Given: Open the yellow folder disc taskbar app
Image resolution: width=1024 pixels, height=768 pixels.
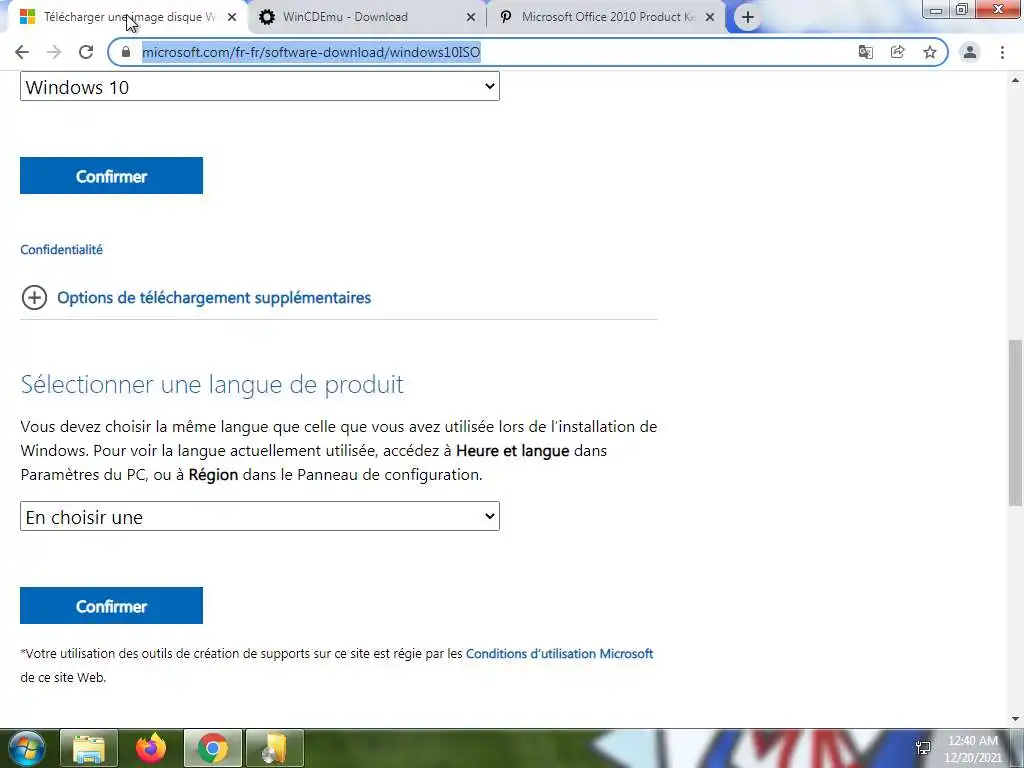Looking at the screenshot, I should [x=275, y=748].
